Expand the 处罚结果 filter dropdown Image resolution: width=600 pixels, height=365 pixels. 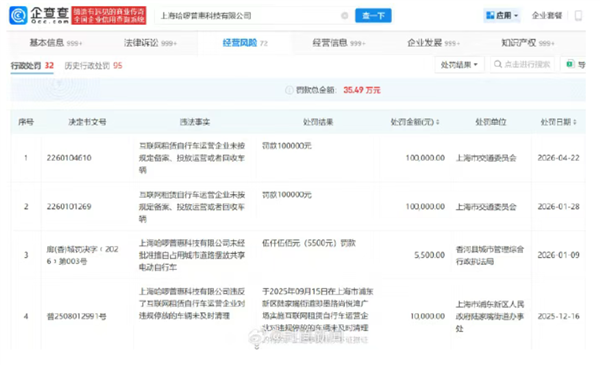(x=459, y=65)
